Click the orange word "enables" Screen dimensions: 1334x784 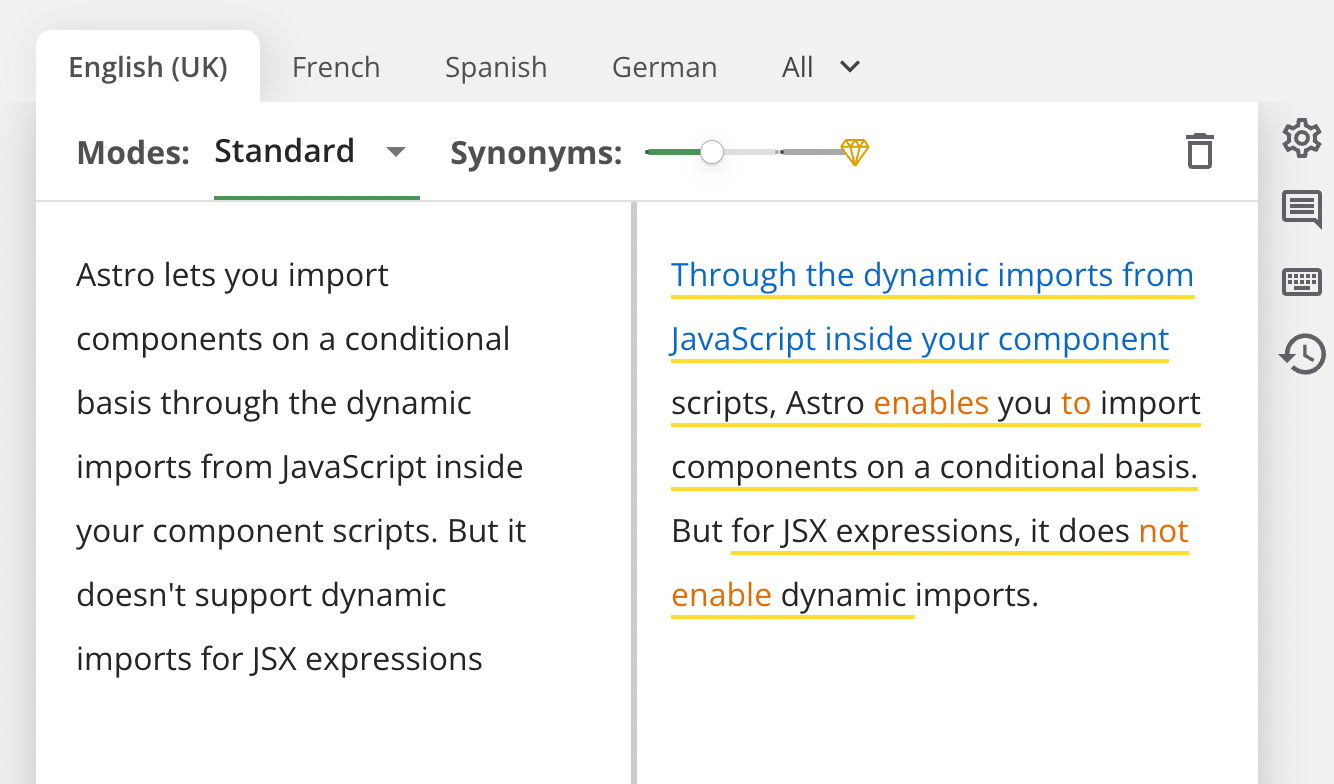pyautogui.click(x=931, y=403)
